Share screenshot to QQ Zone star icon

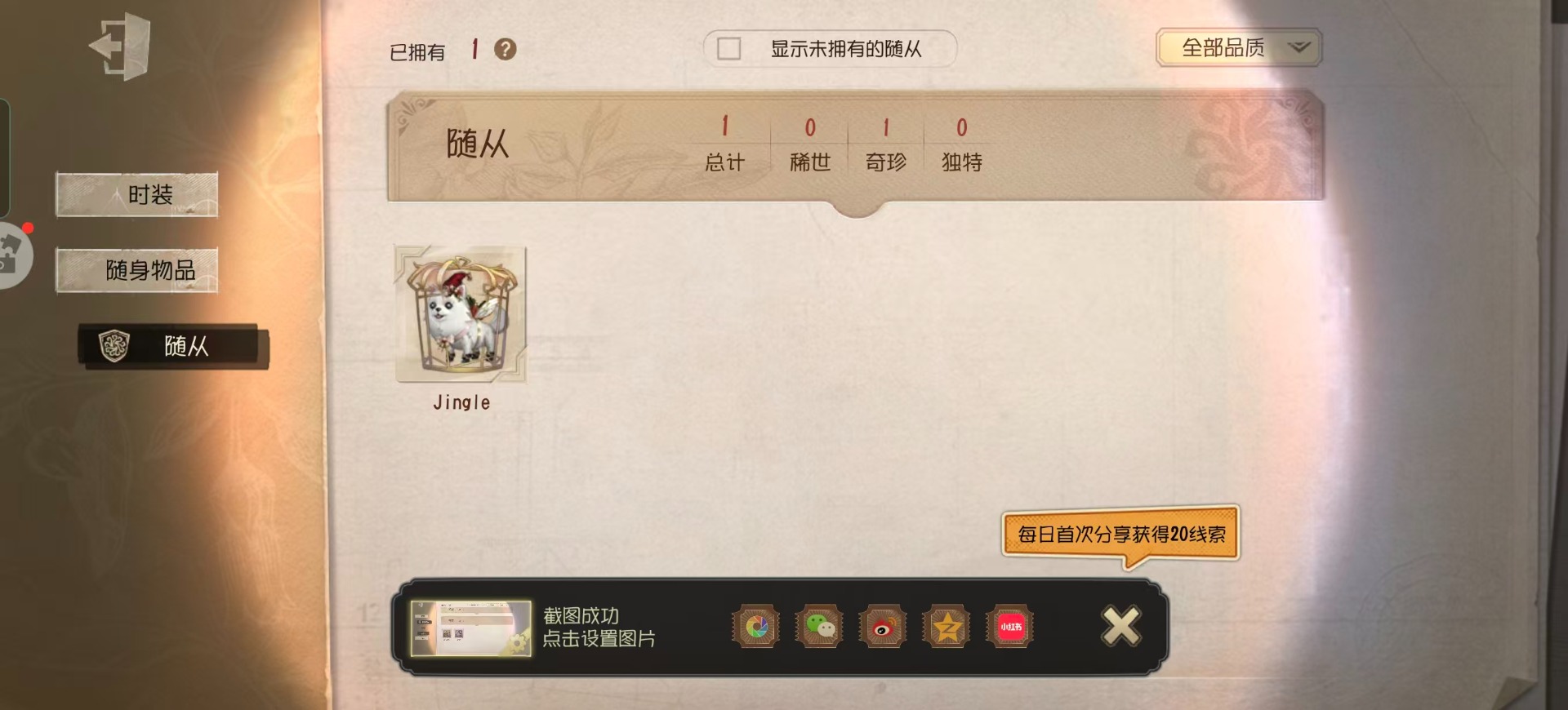947,627
